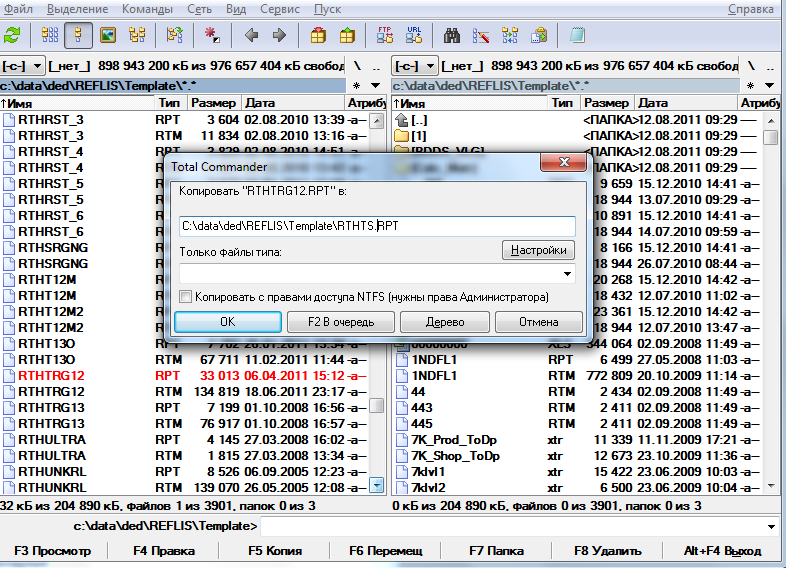Click the invert selection toolbar icon

(x=174, y=35)
